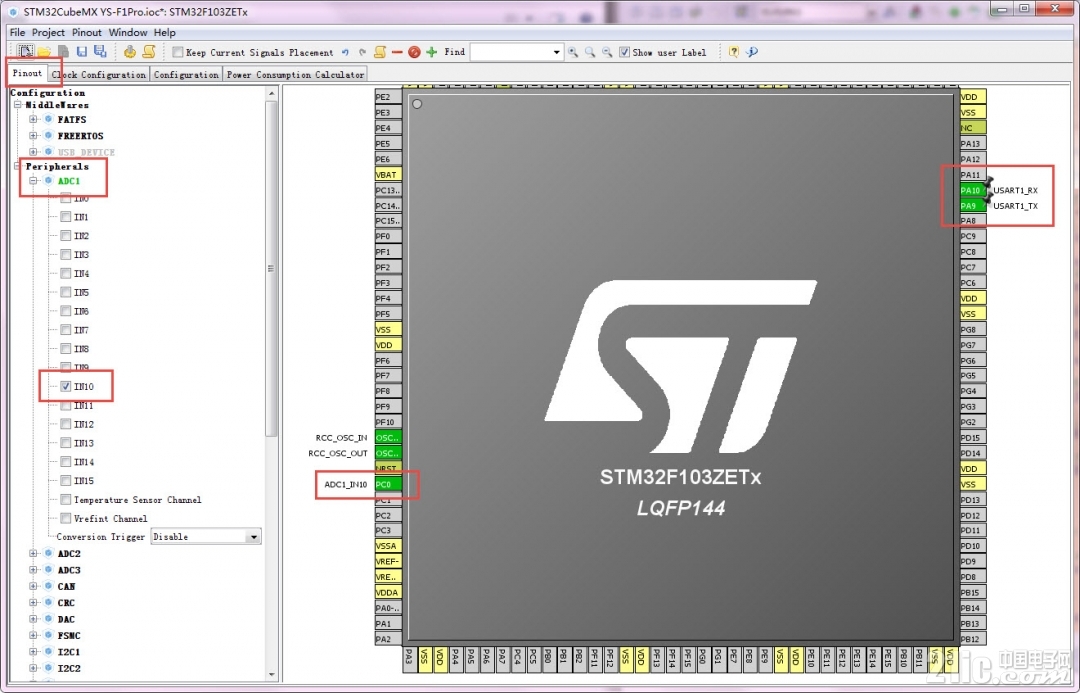Check the IN7 channel checkbox
Viewport: 1080px width, 693px height.
(x=65, y=330)
